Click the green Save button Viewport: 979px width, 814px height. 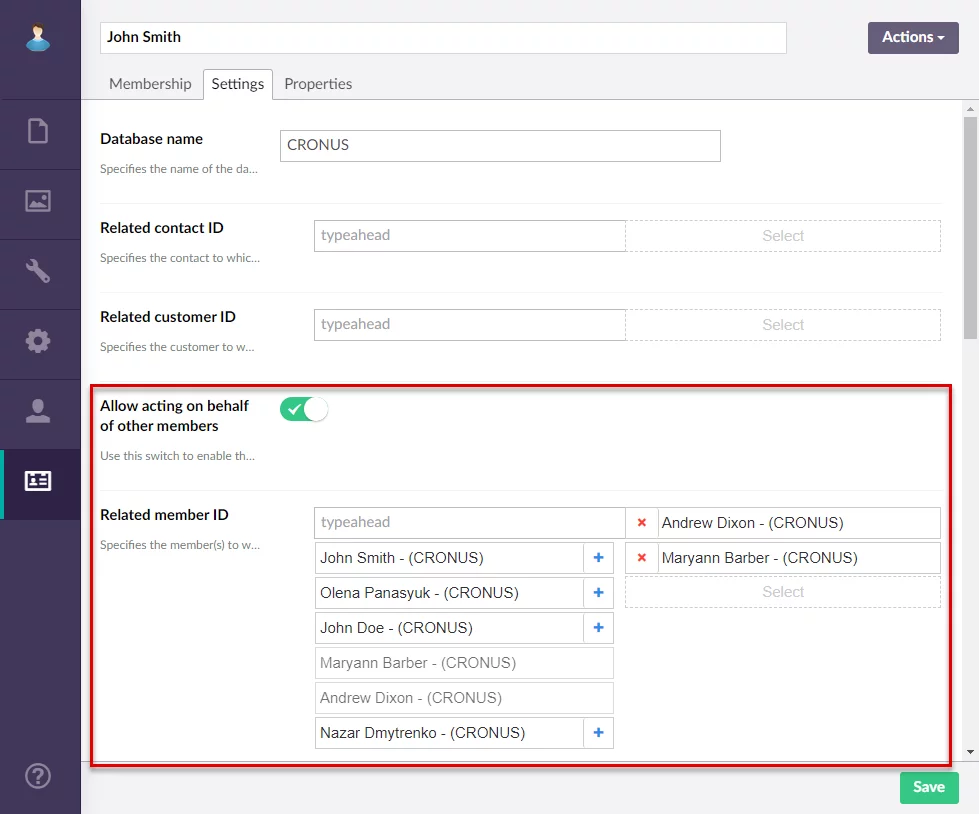928,787
